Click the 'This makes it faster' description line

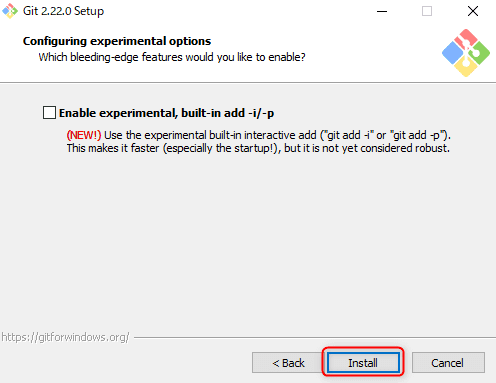(258, 148)
